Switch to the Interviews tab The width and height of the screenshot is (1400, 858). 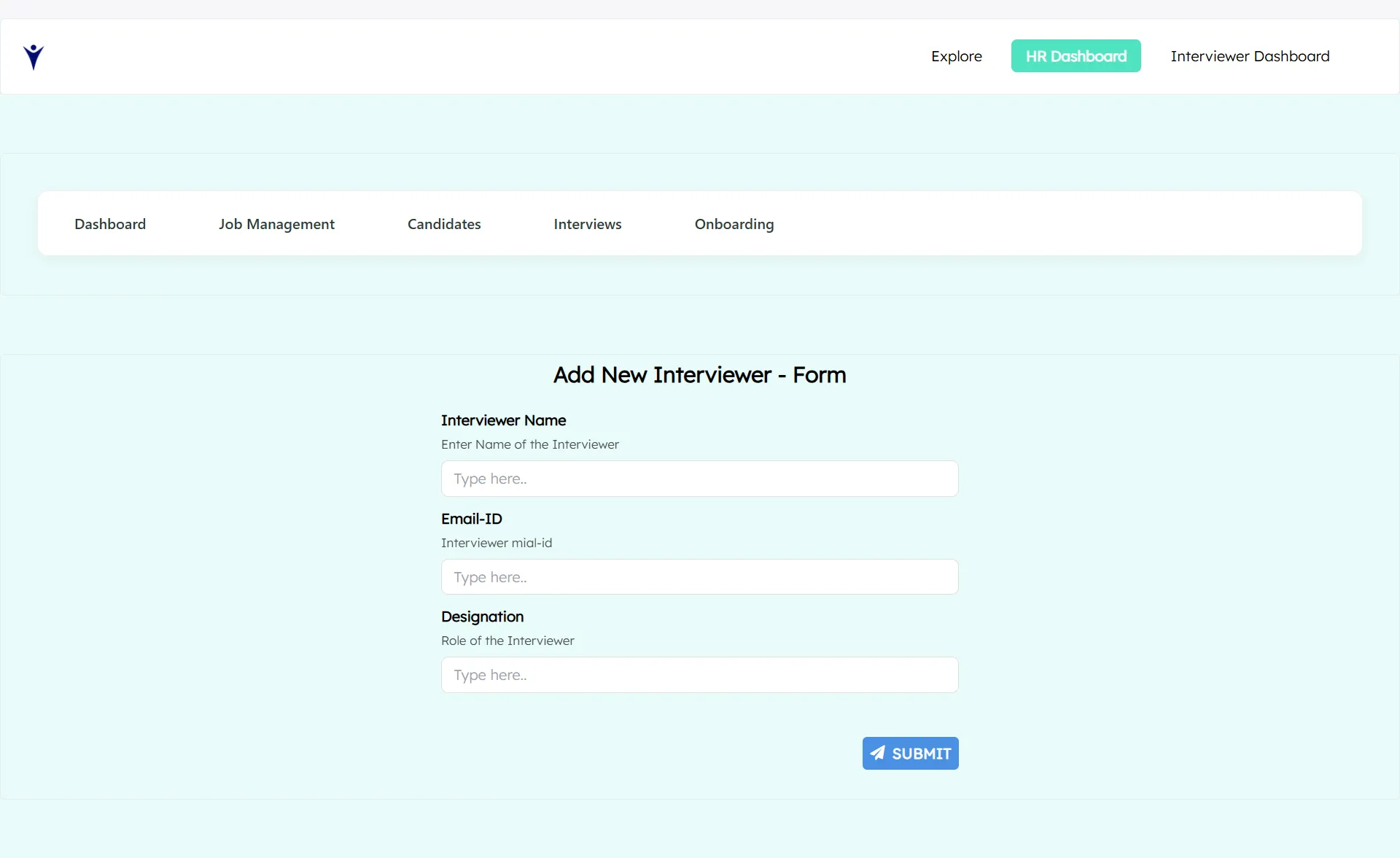pyautogui.click(x=588, y=223)
